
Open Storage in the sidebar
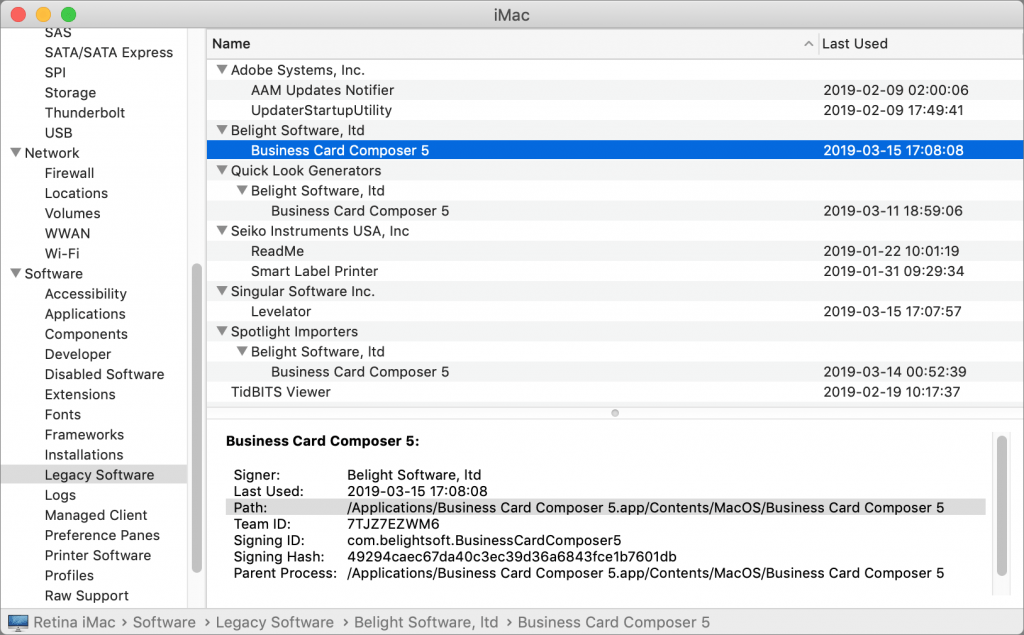point(70,93)
